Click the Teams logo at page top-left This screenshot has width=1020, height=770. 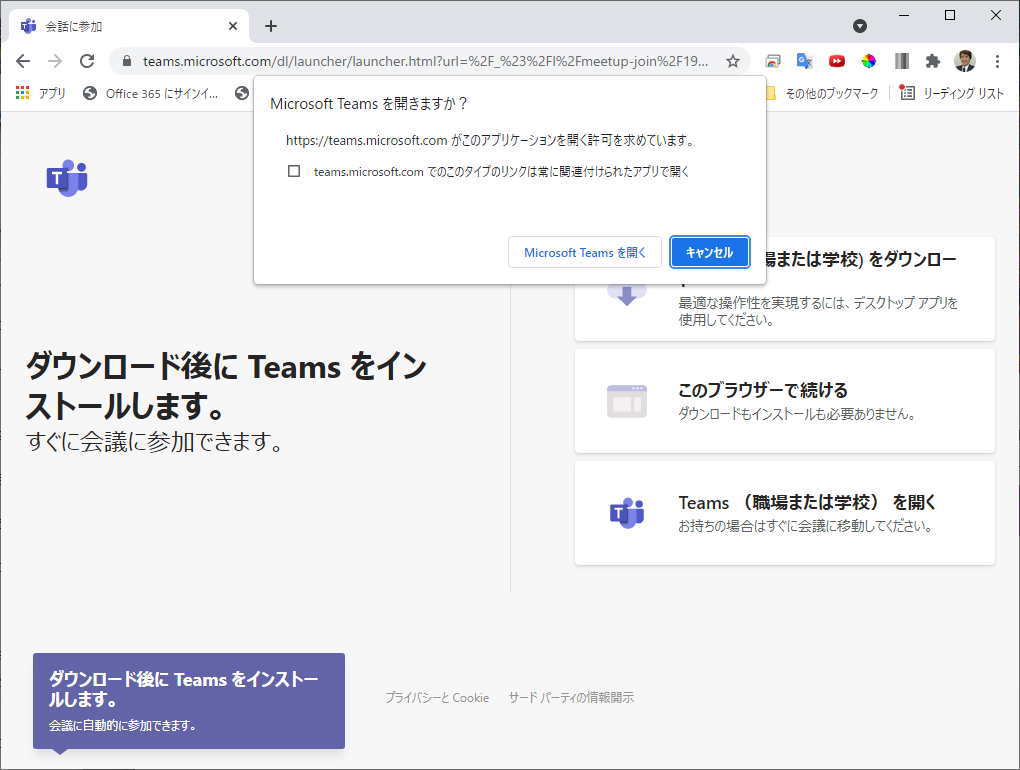(x=67, y=178)
